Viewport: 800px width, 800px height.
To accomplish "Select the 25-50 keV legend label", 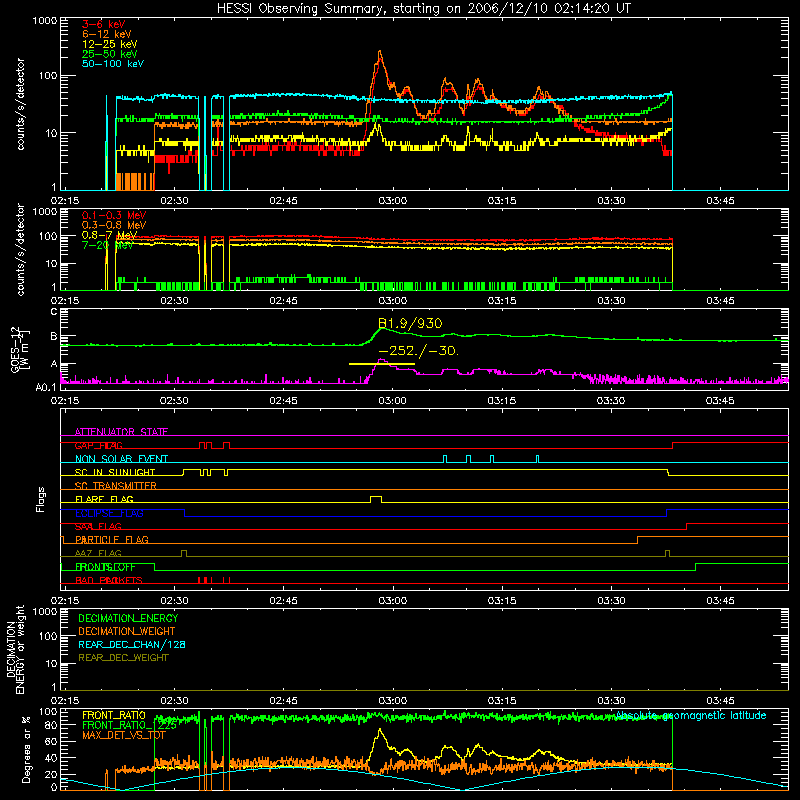I will coord(110,54).
